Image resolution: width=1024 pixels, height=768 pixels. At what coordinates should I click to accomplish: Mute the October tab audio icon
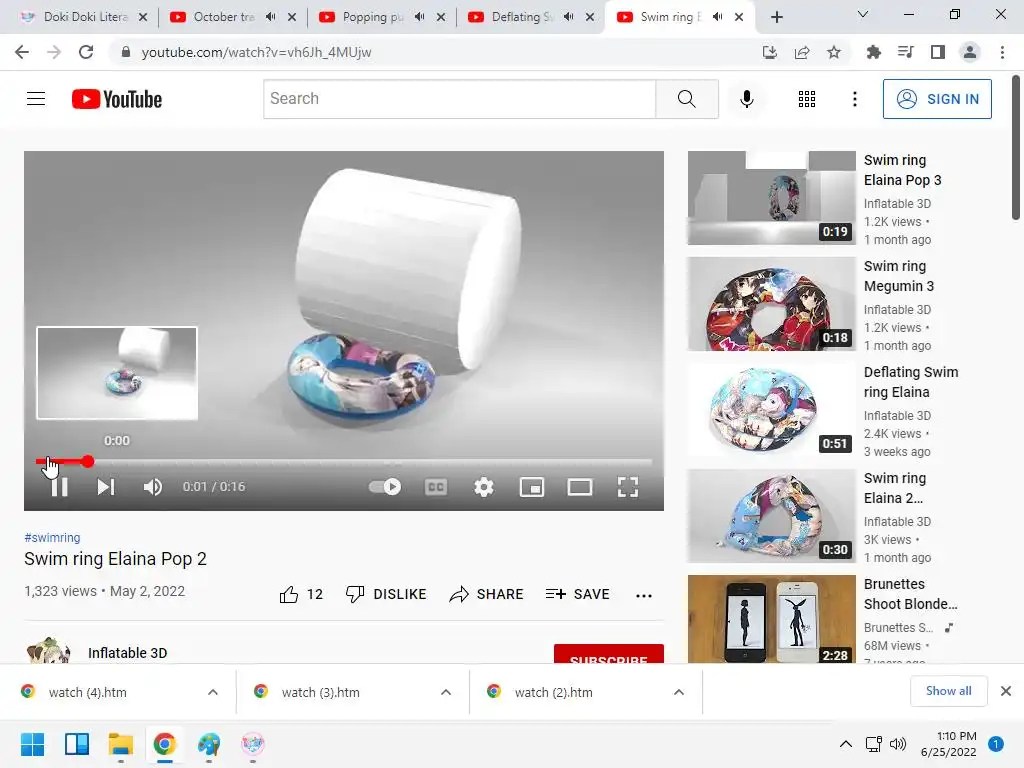coord(270,17)
